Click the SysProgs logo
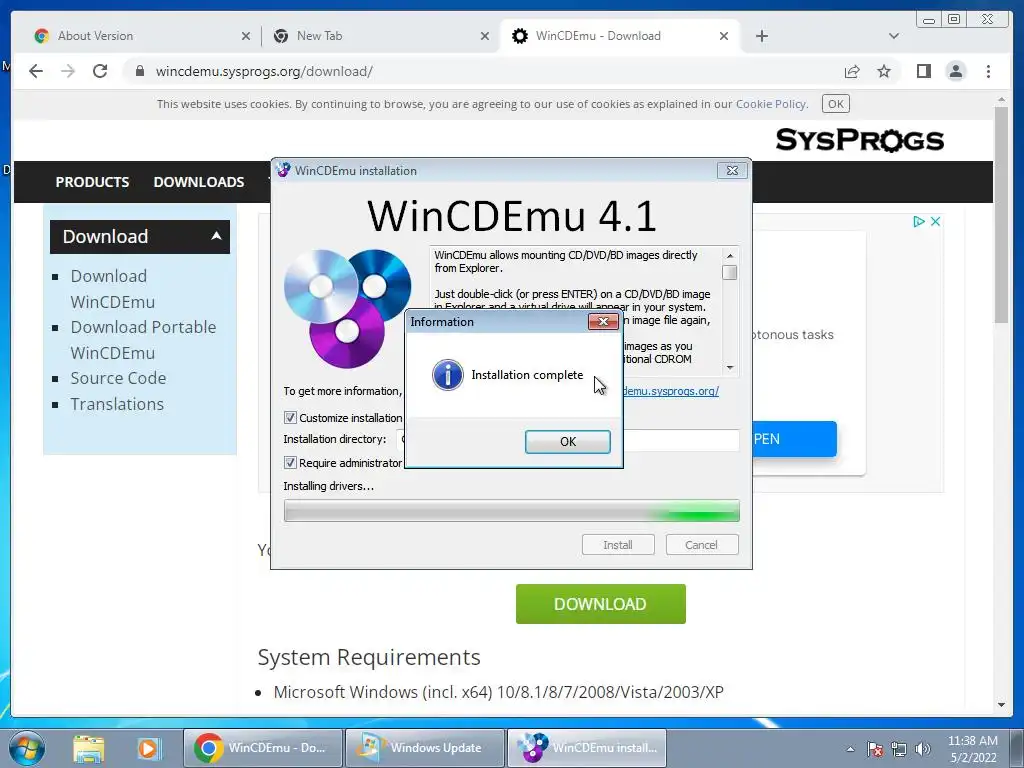This screenshot has height=768, width=1024. (x=859, y=140)
